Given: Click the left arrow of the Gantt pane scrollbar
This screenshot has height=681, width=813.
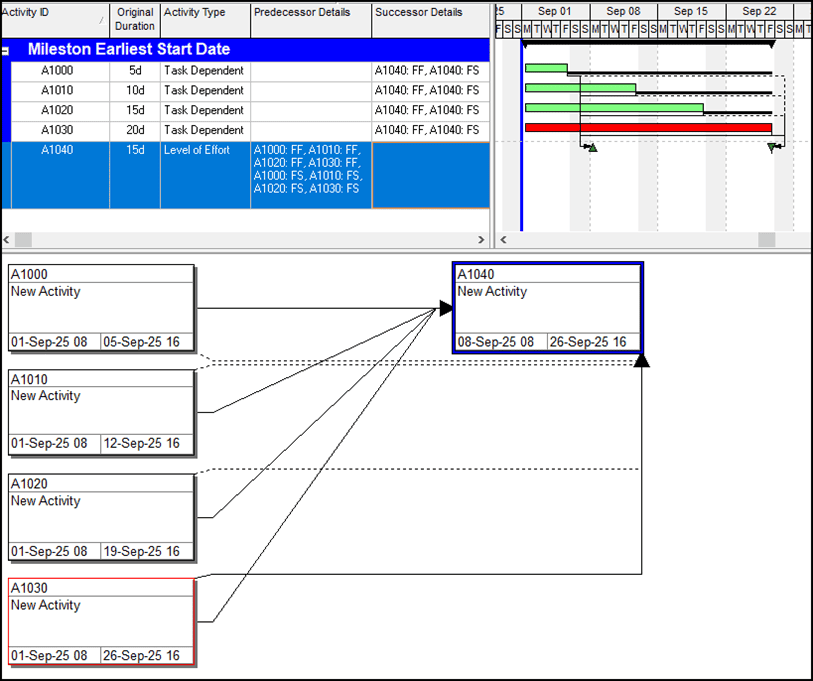Looking at the screenshot, I should [503, 240].
